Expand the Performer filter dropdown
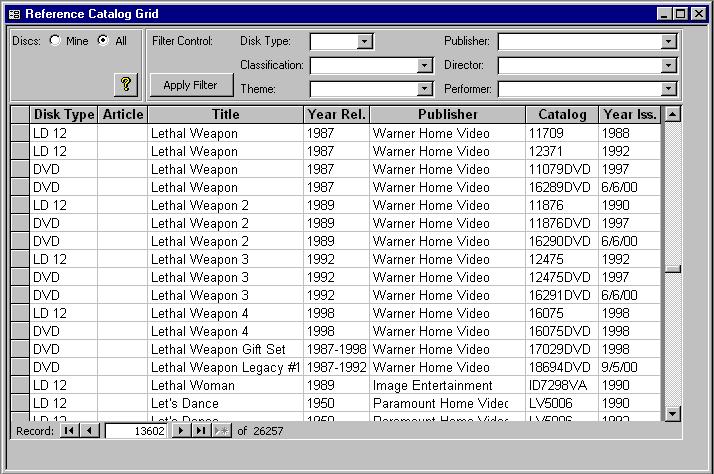The height and width of the screenshot is (474, 714). tap(669, 90)
